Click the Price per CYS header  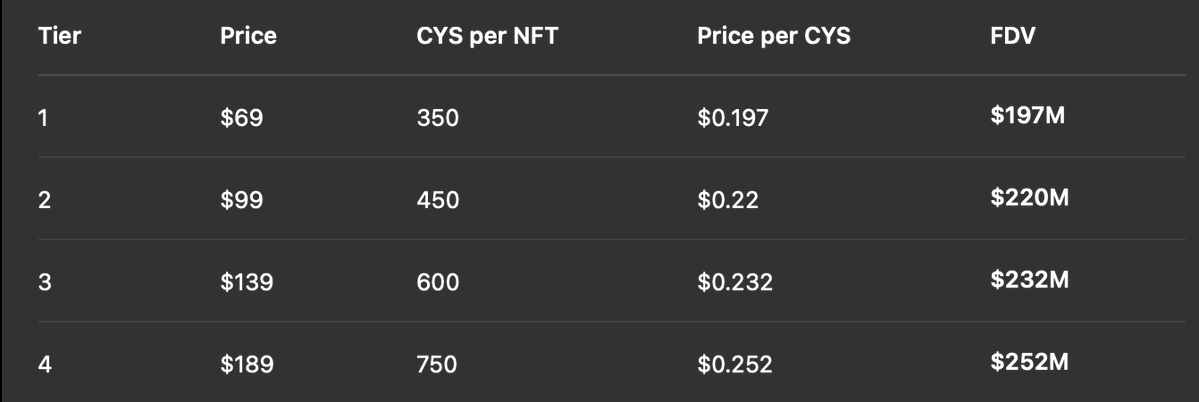click(773, 36)
